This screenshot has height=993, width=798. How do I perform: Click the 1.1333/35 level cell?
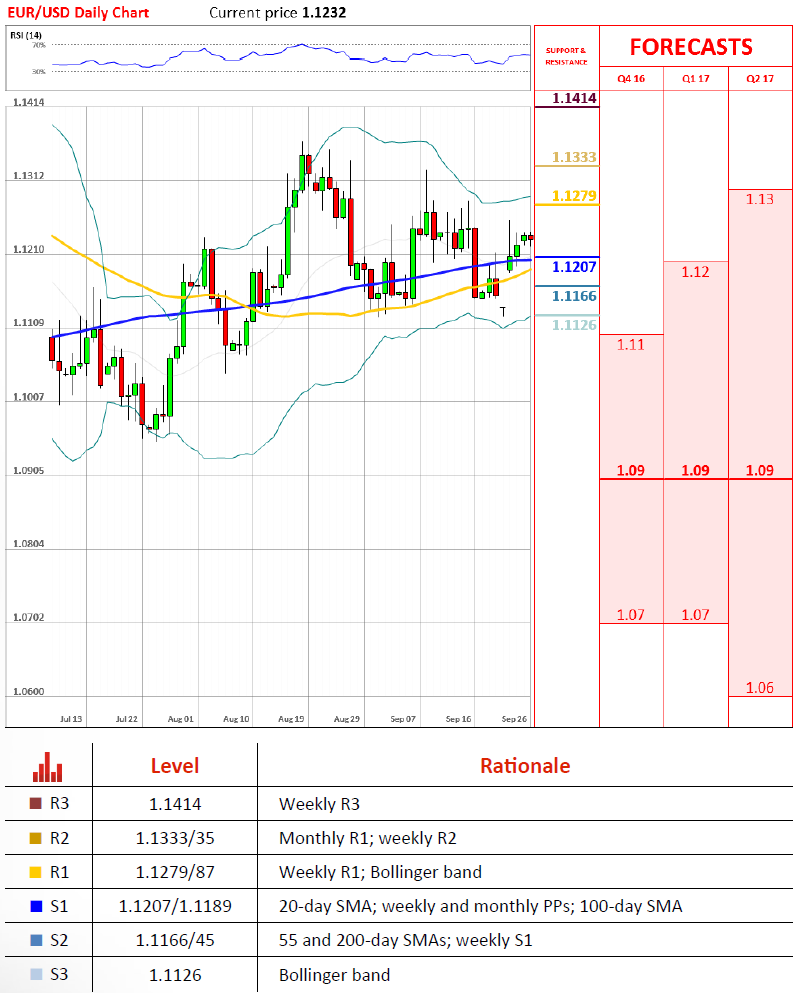point(175,838)
